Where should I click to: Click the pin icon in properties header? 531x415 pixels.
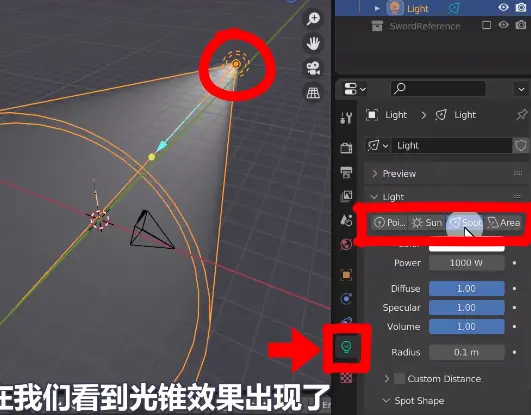521,115
